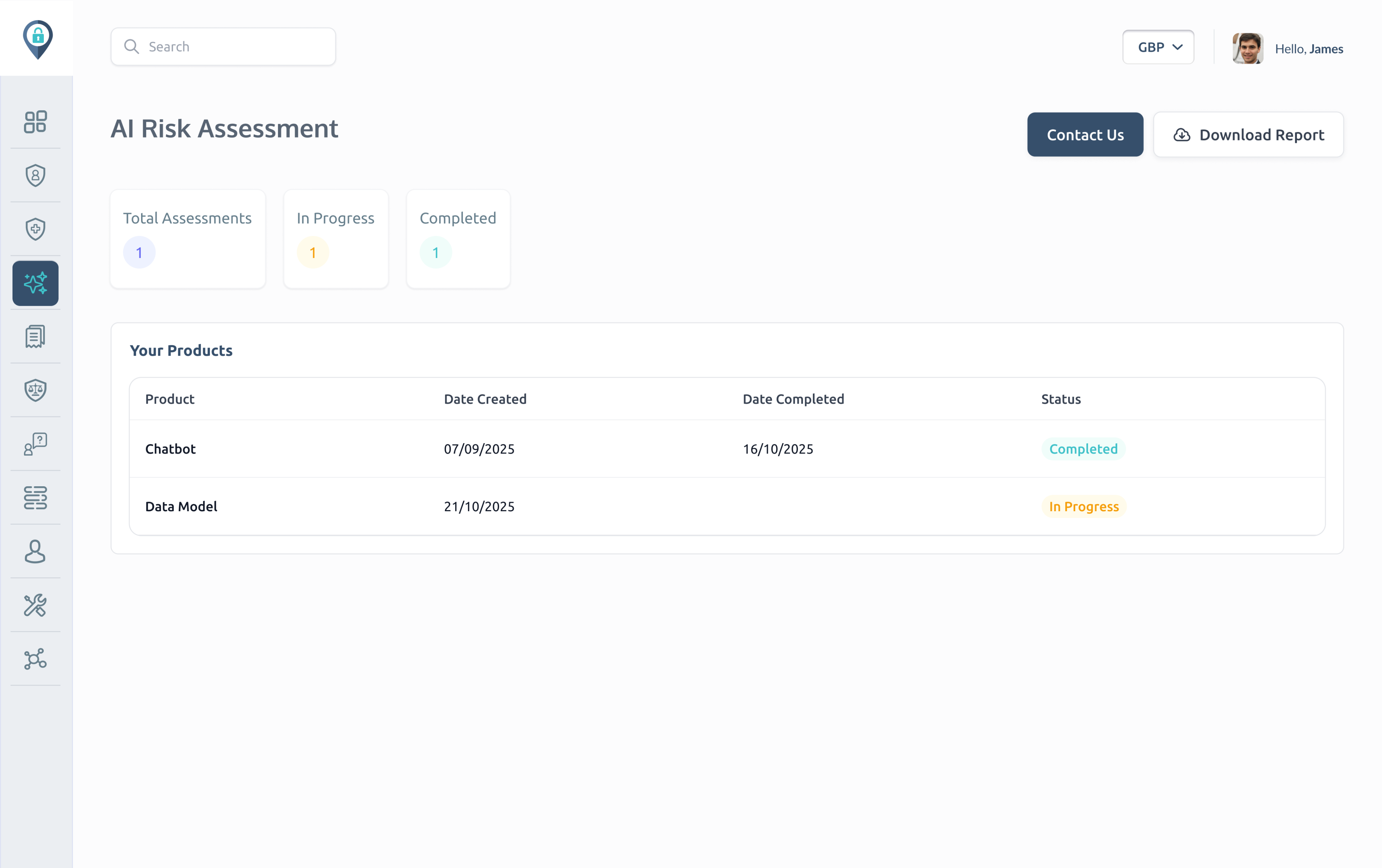1382x868 pixels.
Task: Click the wrench and screwdriver tools icon
Action: pyautogui.click(x=35, y=605)
